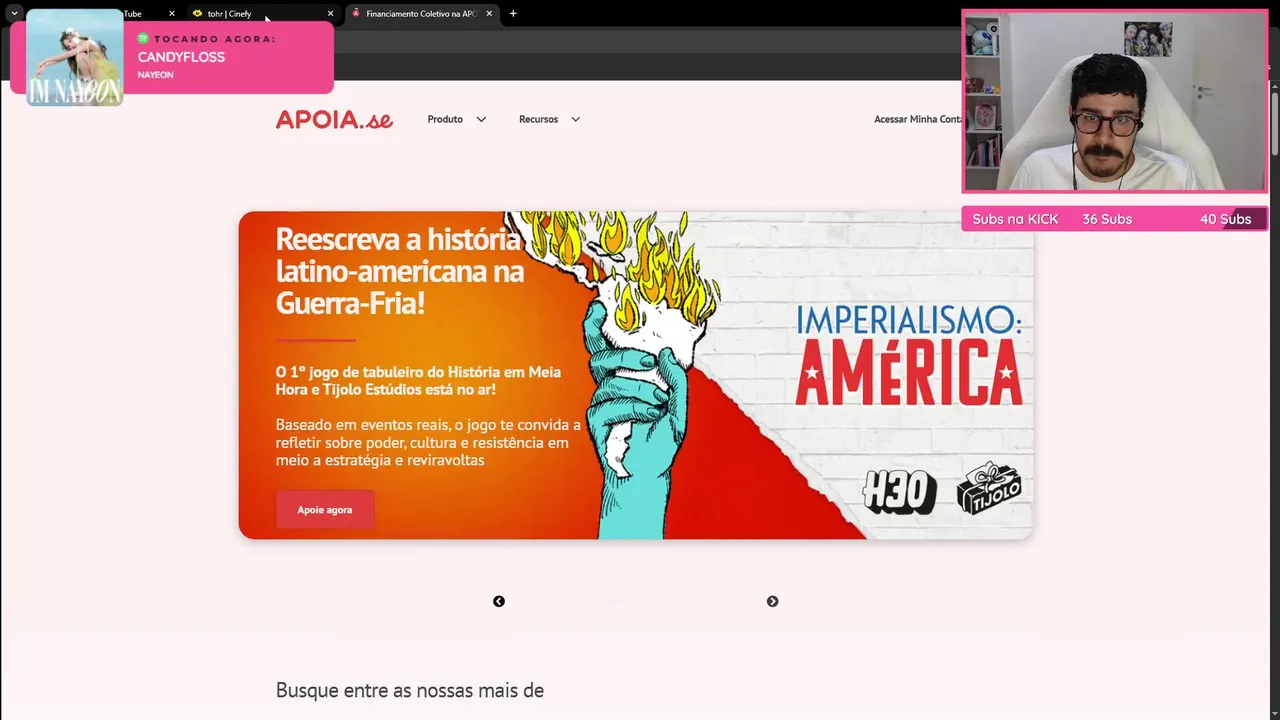Image resolution: width=1280 pixels, height=720 pixels.
Task: Click the APOIA.se tab favicon
Action: tap(356, 14)
